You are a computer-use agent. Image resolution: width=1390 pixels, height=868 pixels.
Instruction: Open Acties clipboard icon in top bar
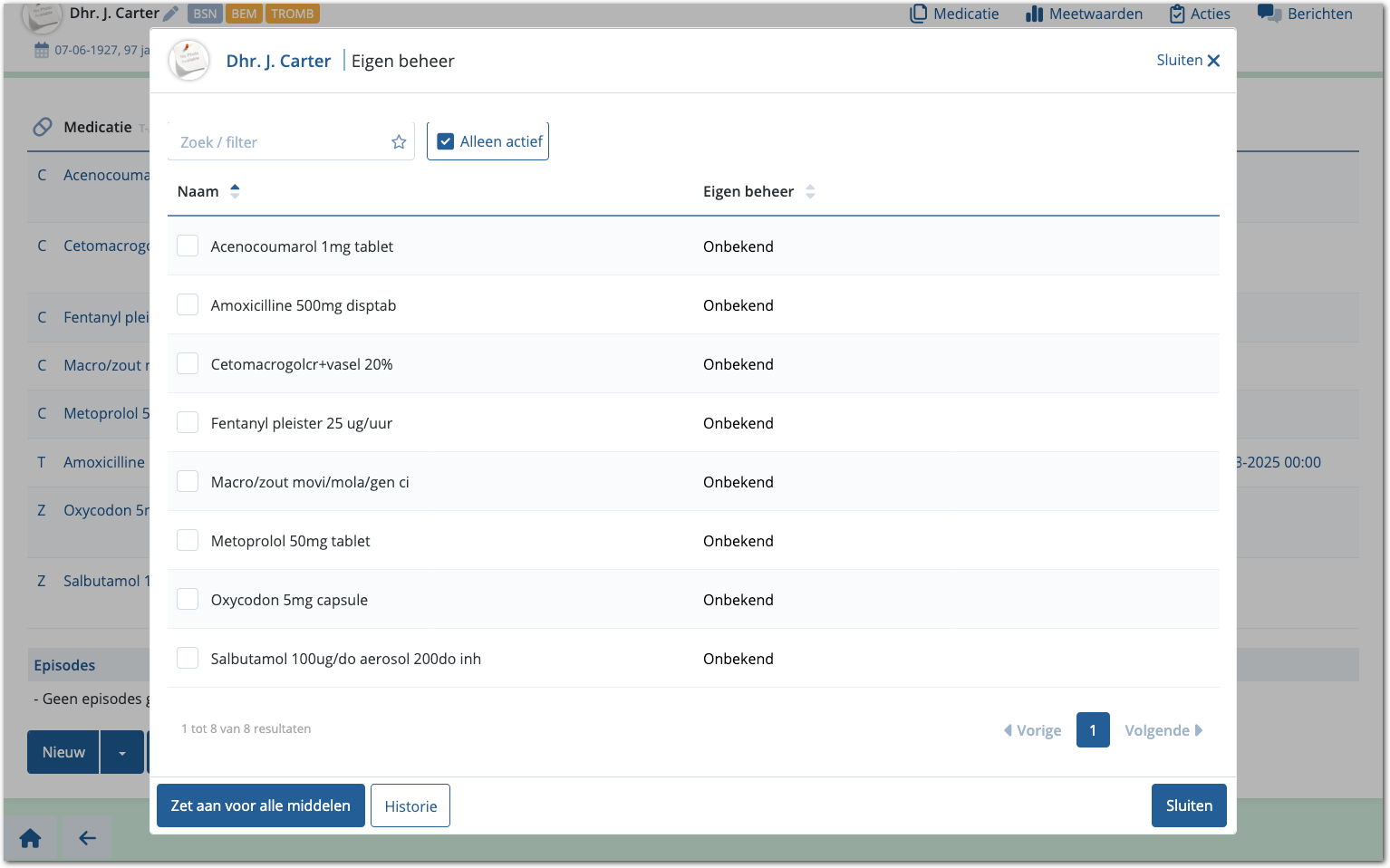pos(1177,14)
